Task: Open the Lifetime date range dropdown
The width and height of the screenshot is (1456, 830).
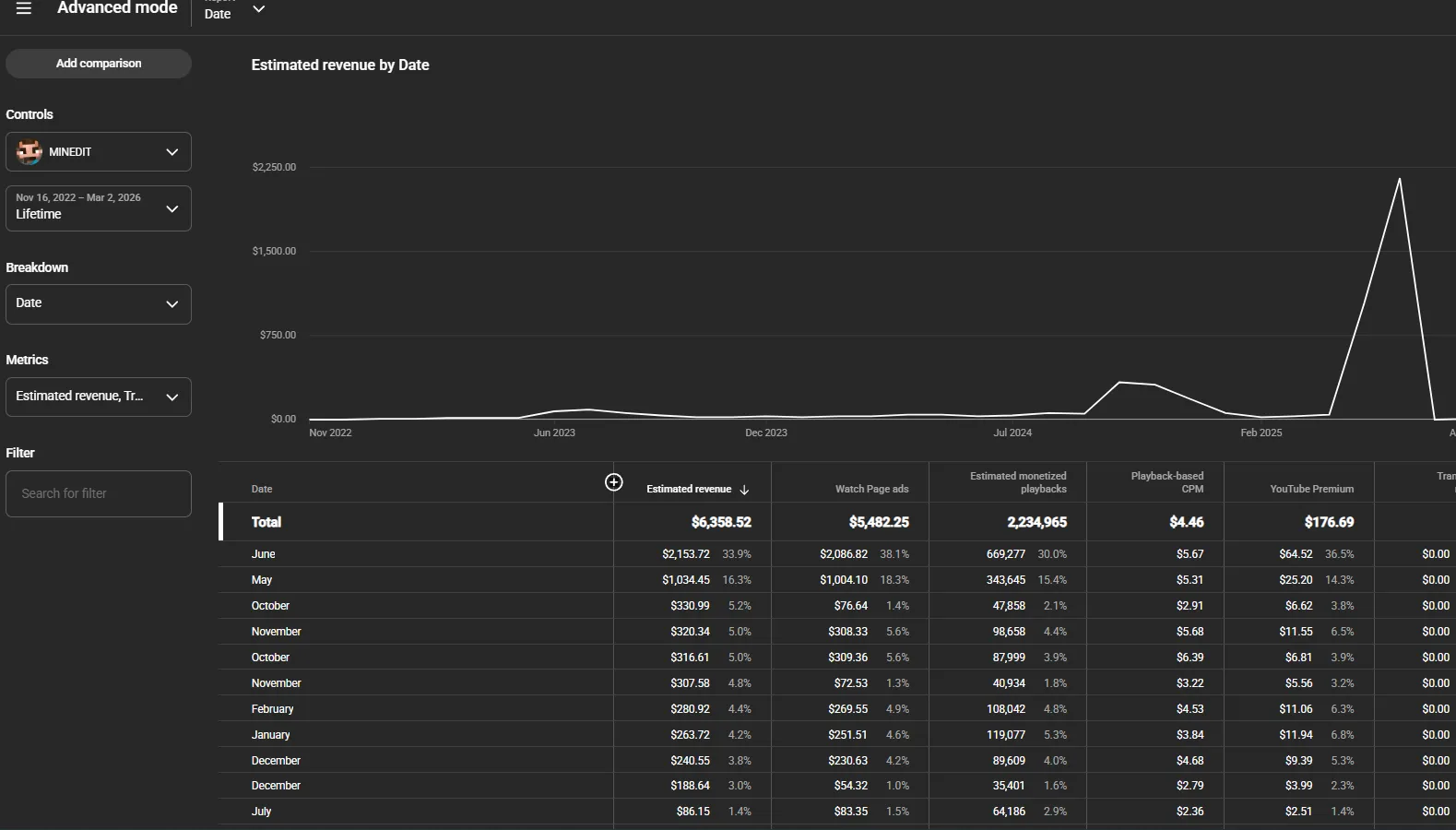Action: 99,208
